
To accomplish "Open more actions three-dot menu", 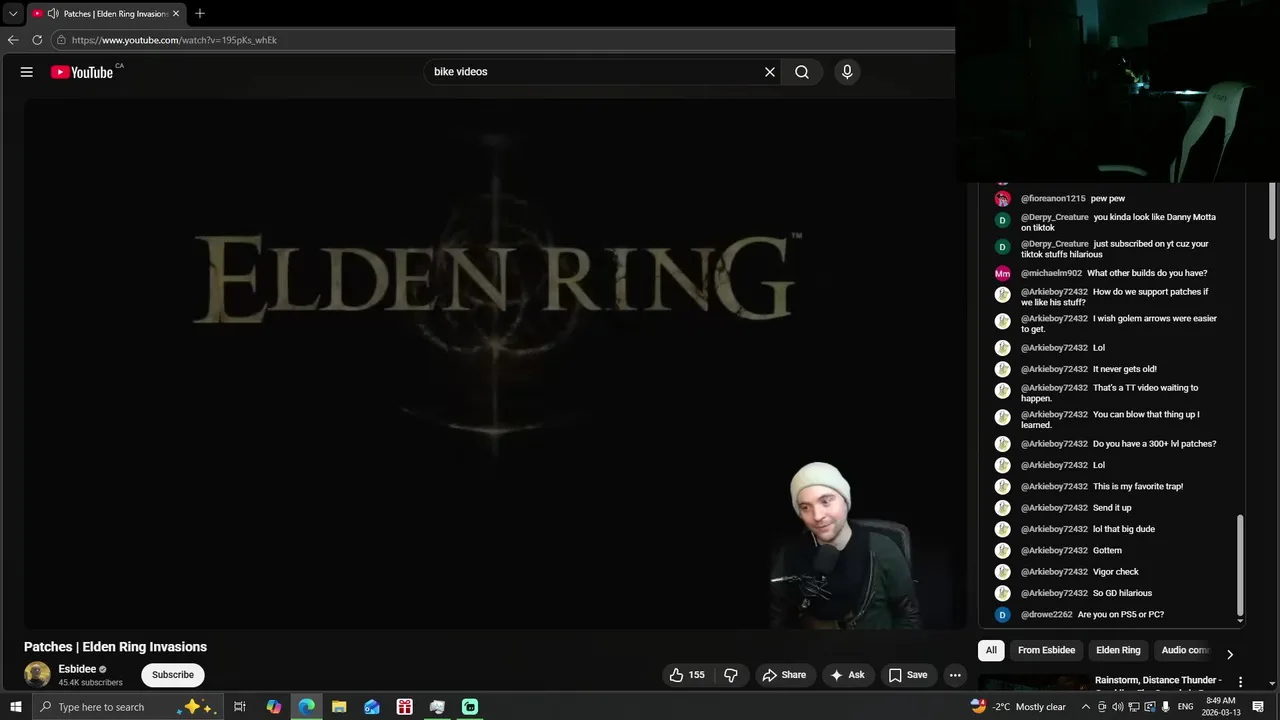I will click(955, 675).
